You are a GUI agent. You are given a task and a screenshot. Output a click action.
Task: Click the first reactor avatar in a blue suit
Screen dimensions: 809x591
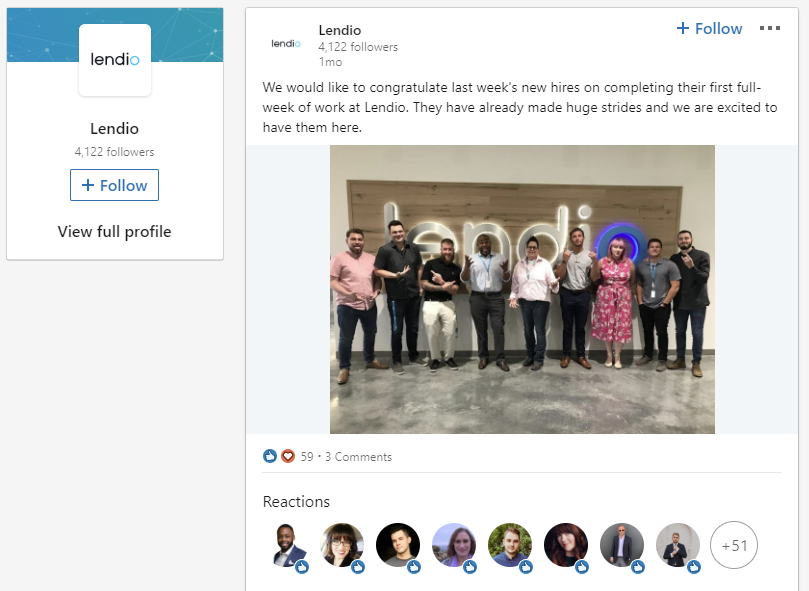pos(287,545)
